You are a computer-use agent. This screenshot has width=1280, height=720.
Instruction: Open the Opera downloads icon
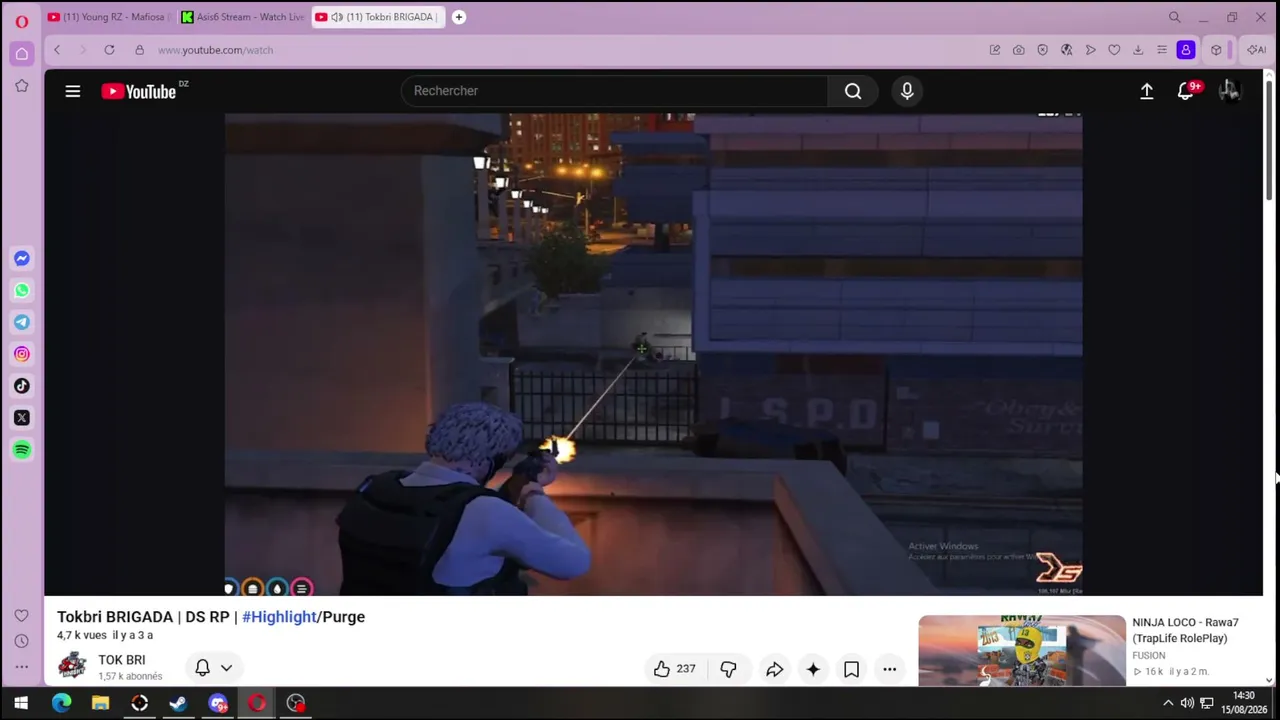click(x=1138, y=50)
